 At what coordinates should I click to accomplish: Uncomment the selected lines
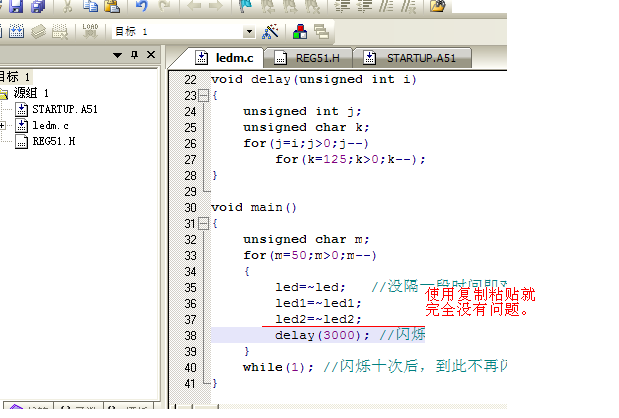point(408,6)
